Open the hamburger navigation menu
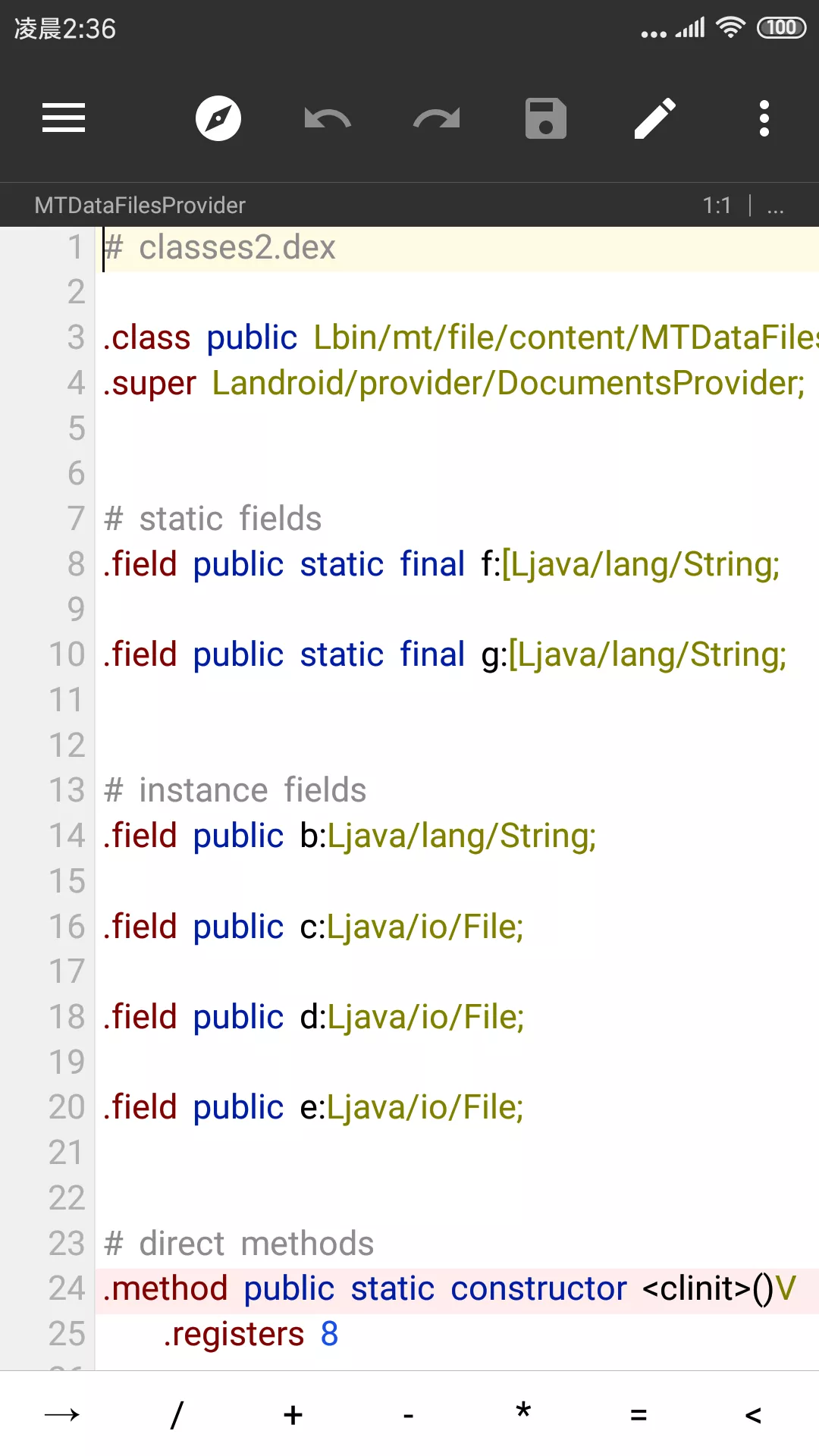The height and width of the screenshot is (1456, 819). pos(64,118)
